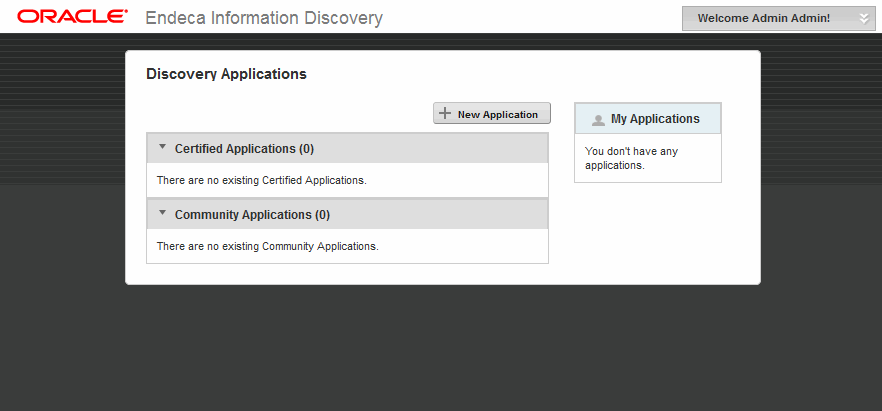Select the Community Applications (0) header
The width and height of the screenshot is (882, 411).
click(348, 215)
